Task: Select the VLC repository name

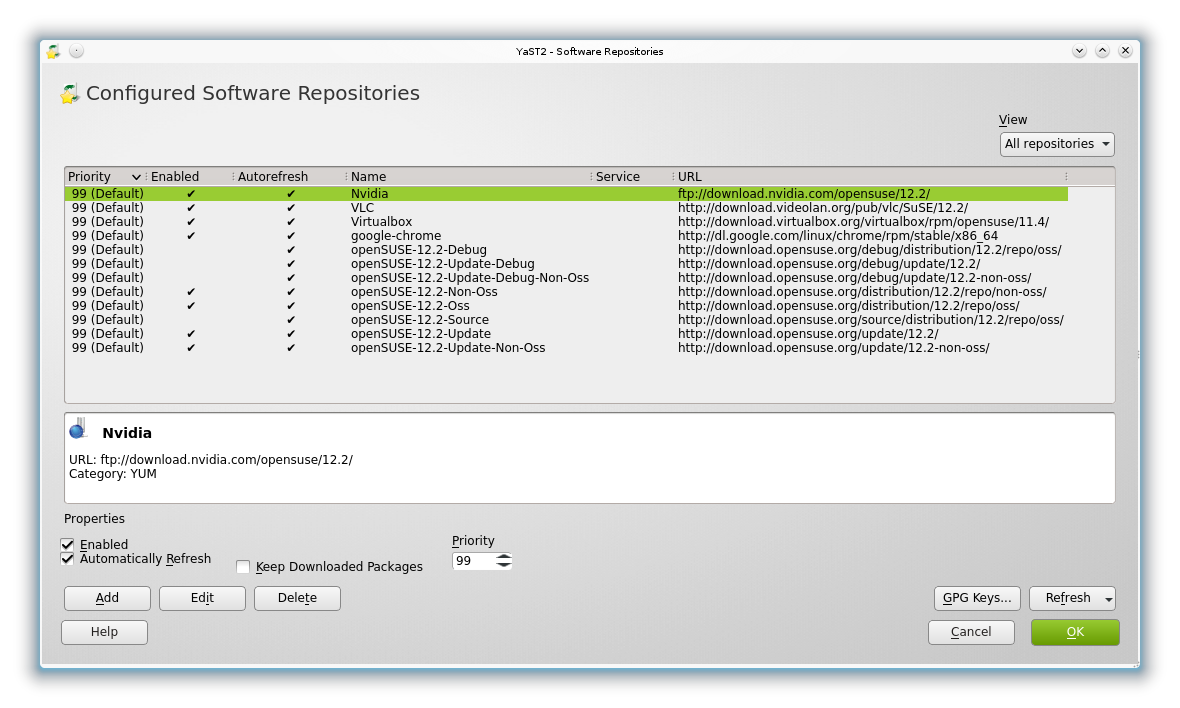Action: [x=362, y=208]
